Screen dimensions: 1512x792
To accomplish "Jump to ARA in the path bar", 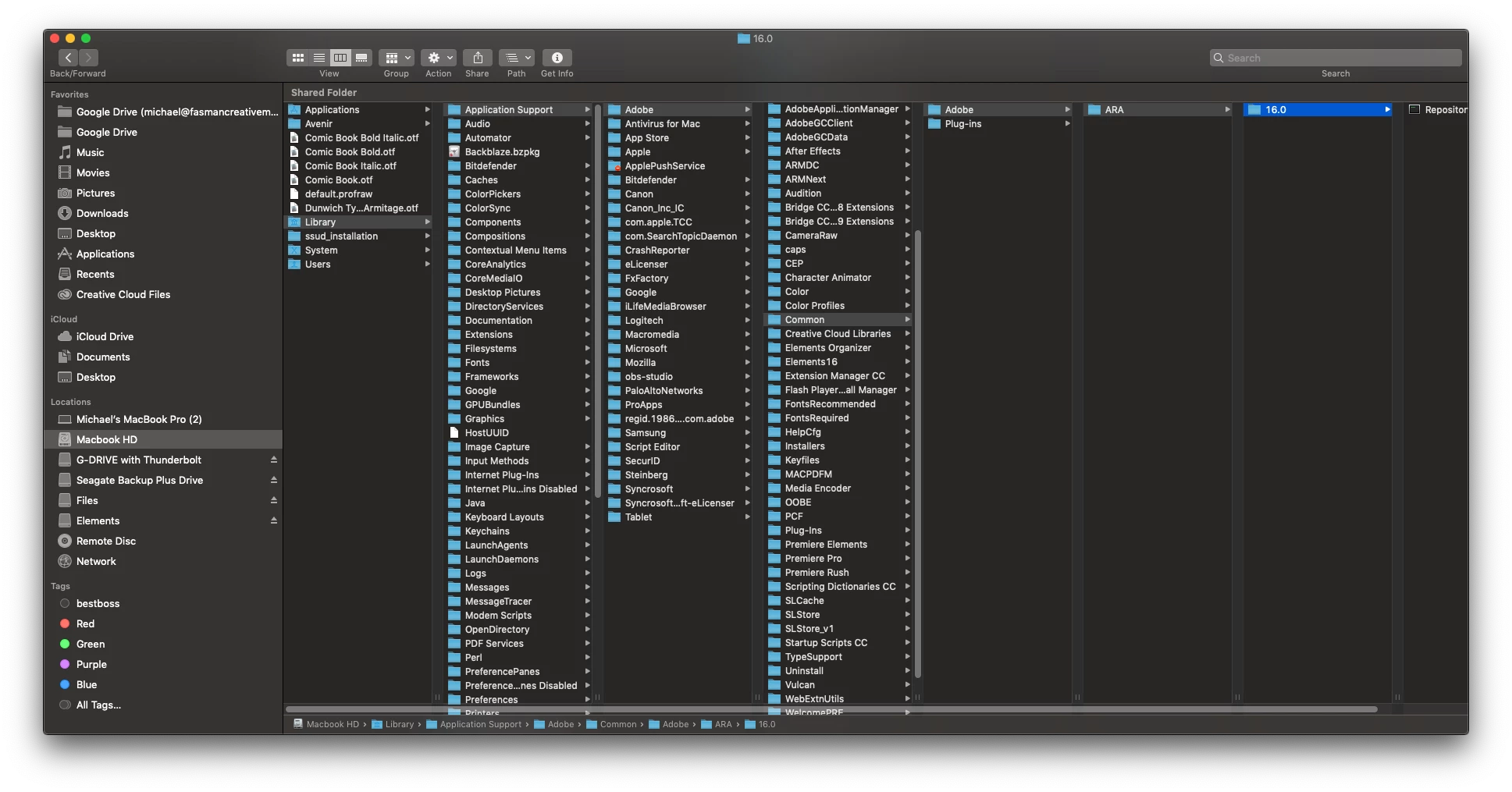I will tap(717, 724).
